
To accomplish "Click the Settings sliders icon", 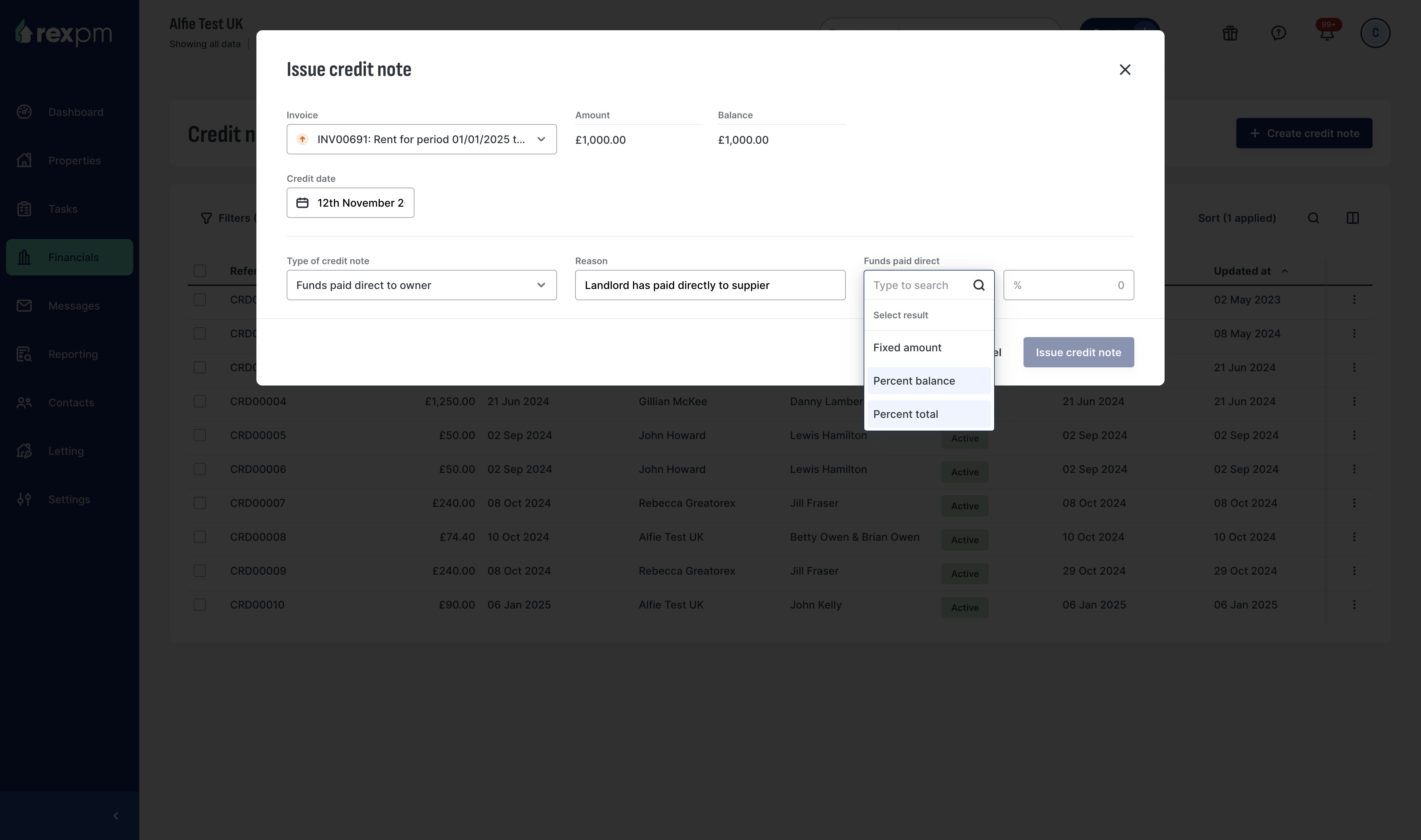I will (x=24, y=499).
